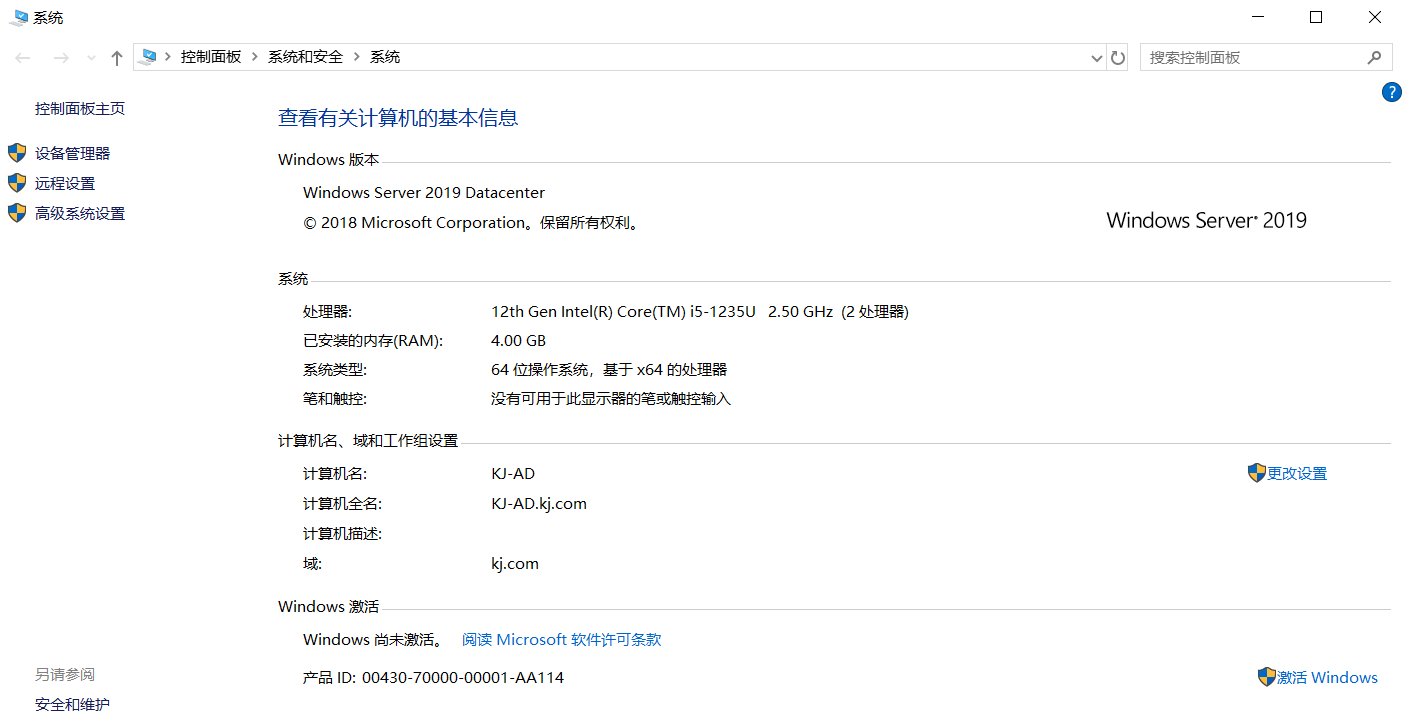Close the 系统 window
1404x718 pixels.
click(1374, 17)
